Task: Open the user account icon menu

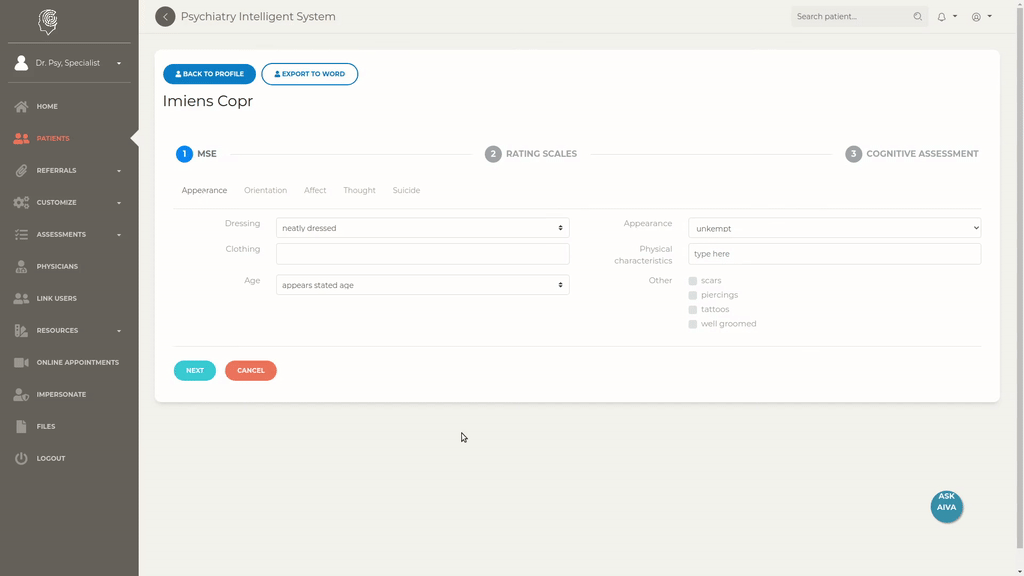Action: coord(976,17)
